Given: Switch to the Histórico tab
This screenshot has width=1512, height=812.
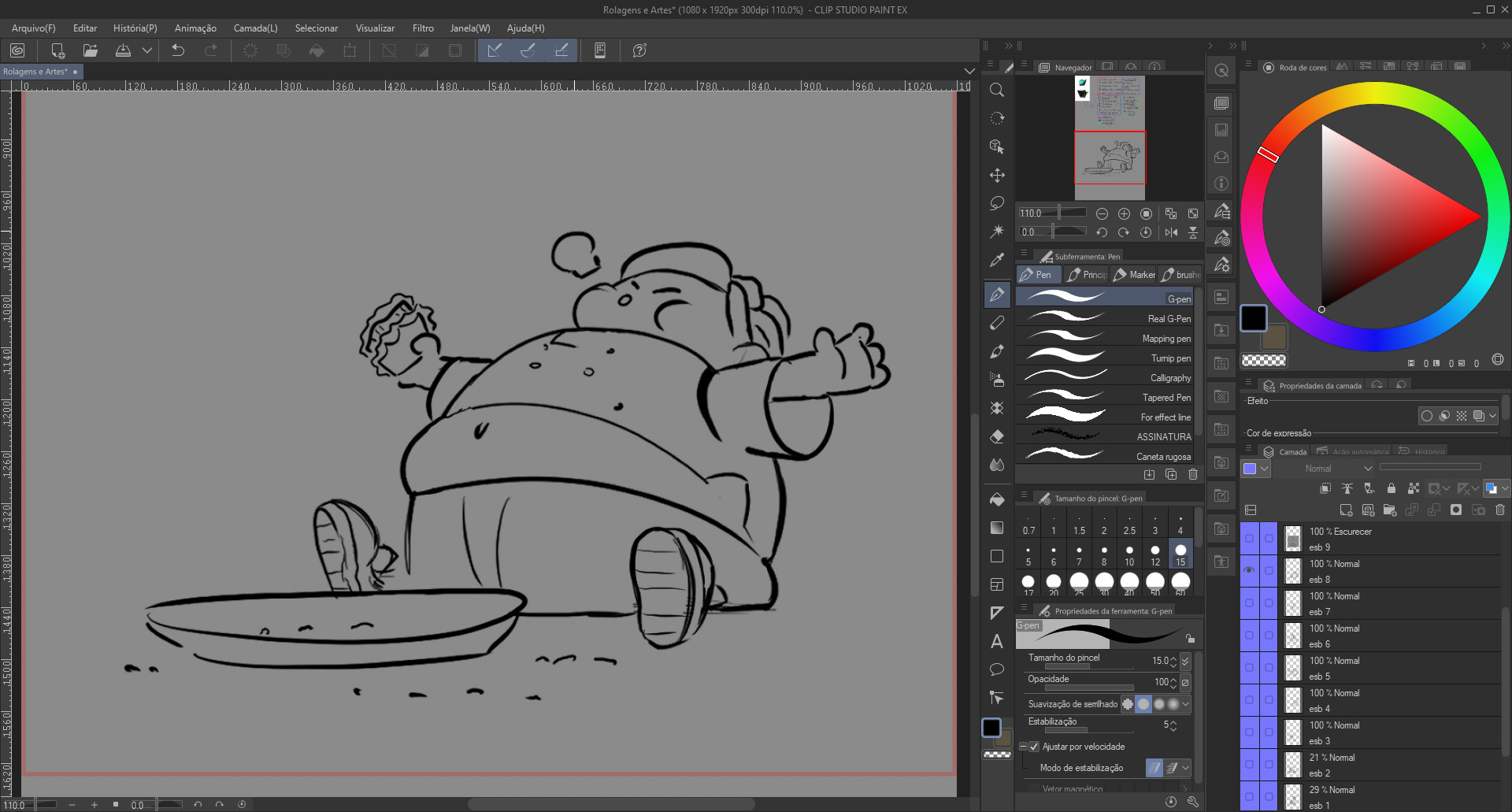Looking at the screenshot, I should click(x=1421, y=452).
